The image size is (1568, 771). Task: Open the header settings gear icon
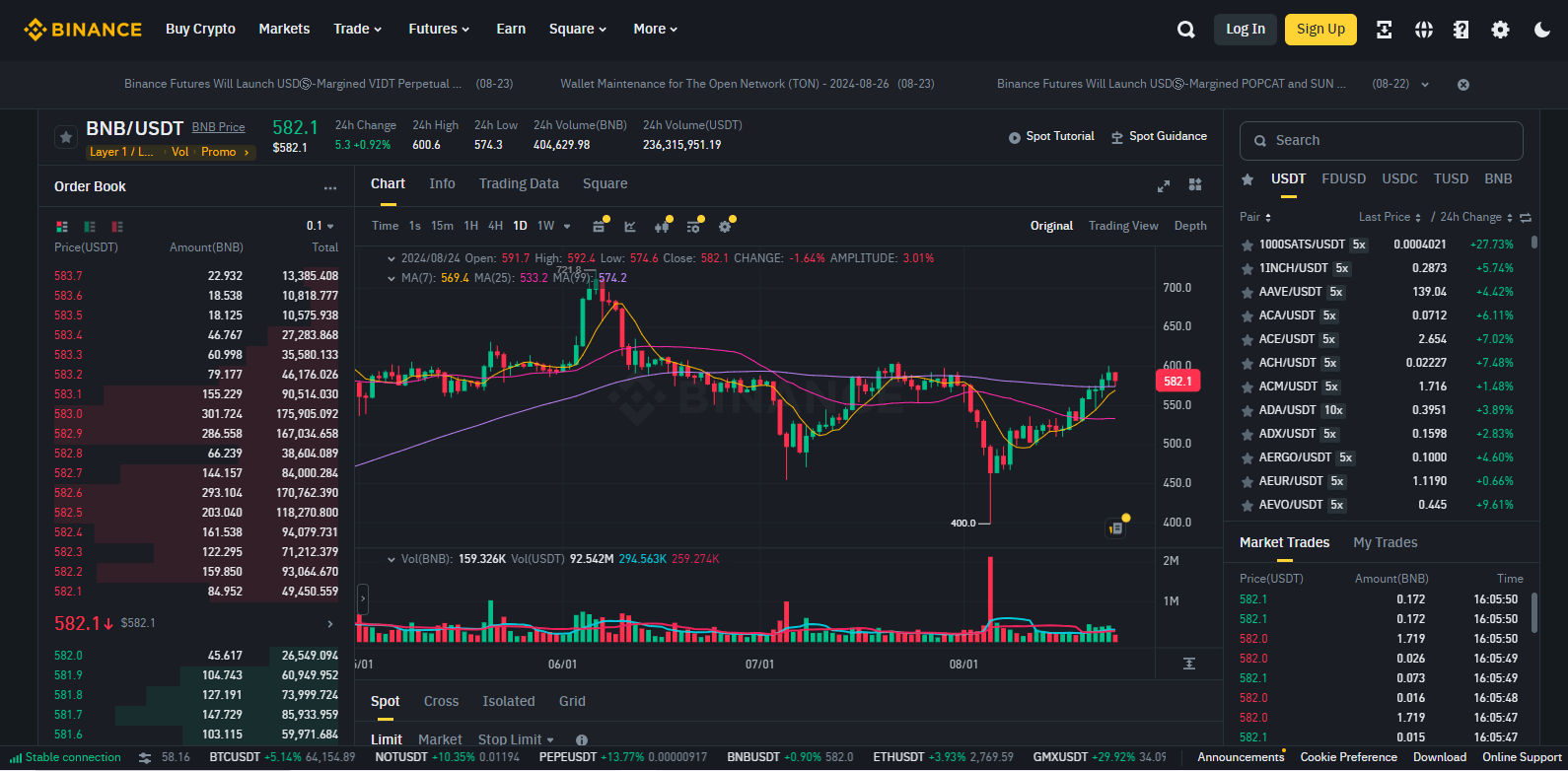tap(1501, 30)
